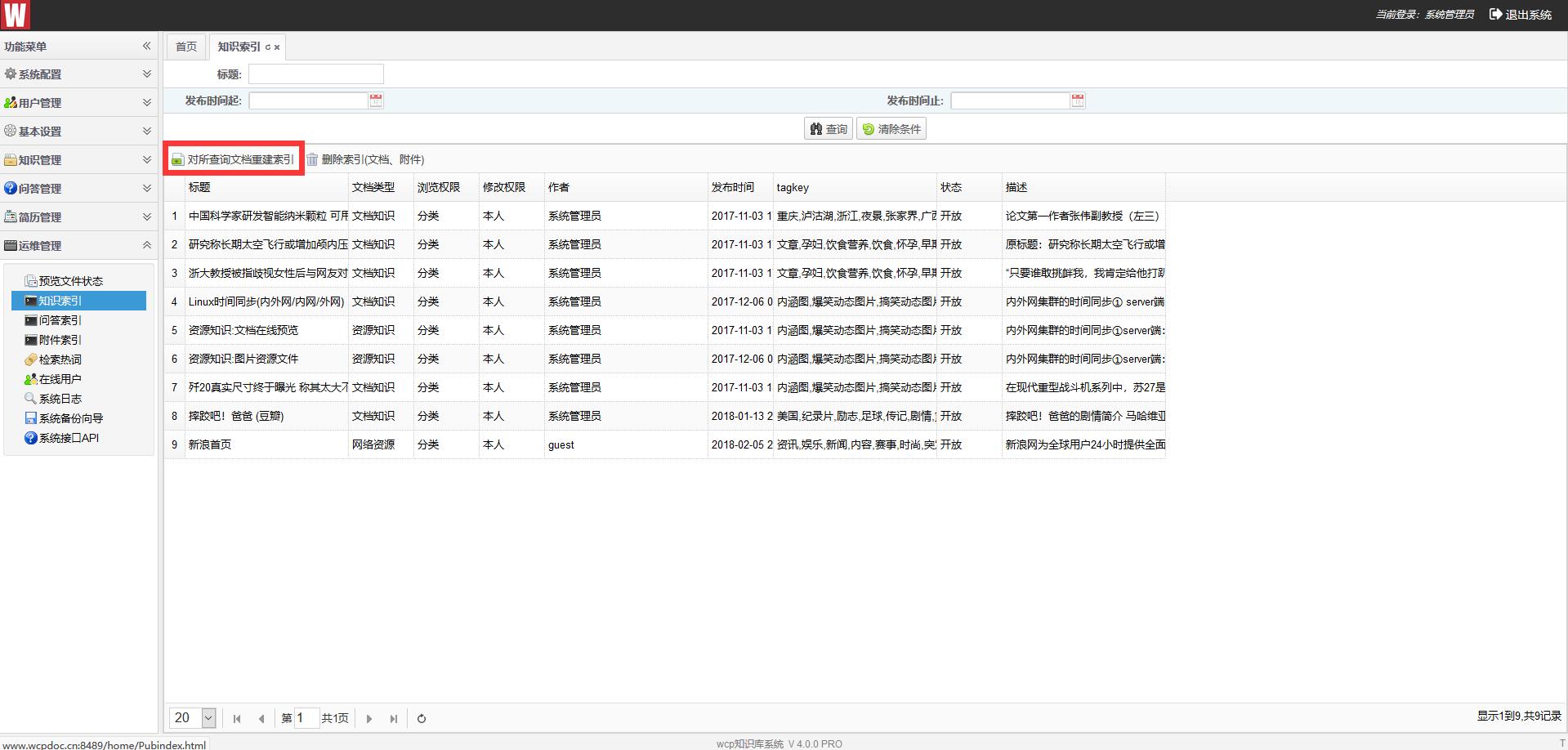The height and width of the screenshot is (750, 1568).
Task: Go to next page in pager
Action: pyautogui.click(x=369, y=719)
